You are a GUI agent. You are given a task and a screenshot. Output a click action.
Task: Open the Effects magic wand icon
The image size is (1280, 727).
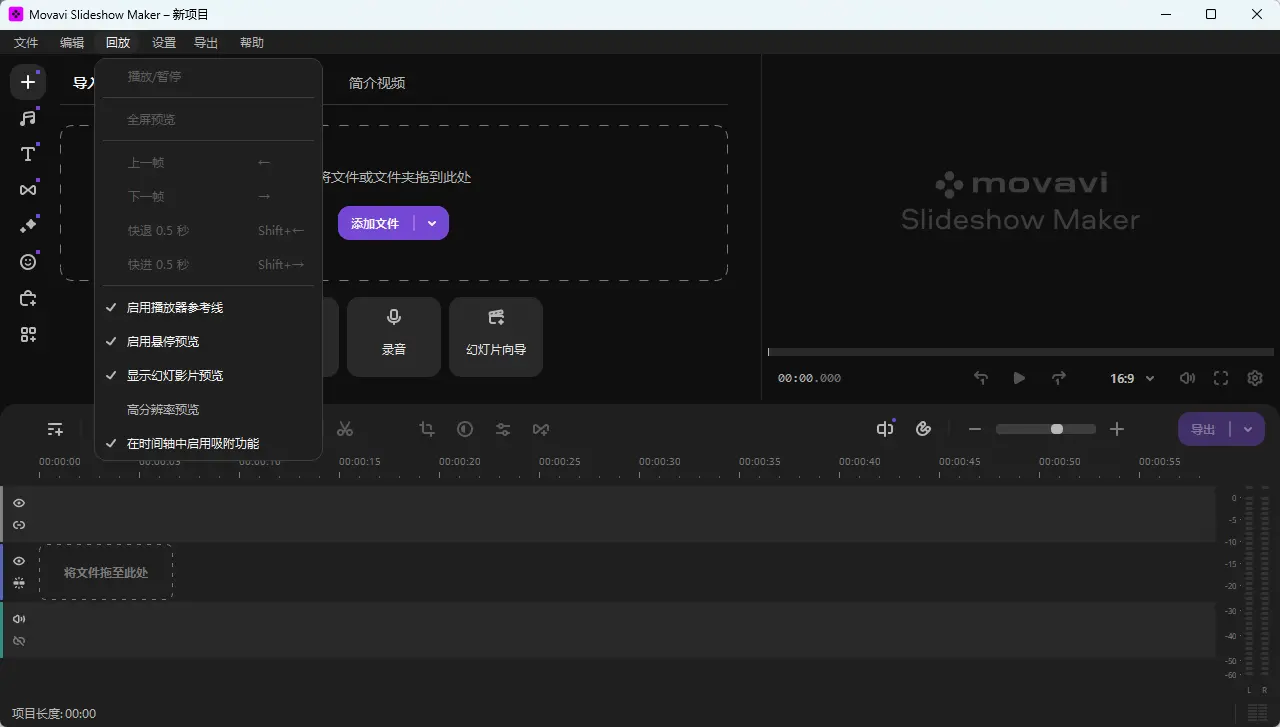click(28, 226)
